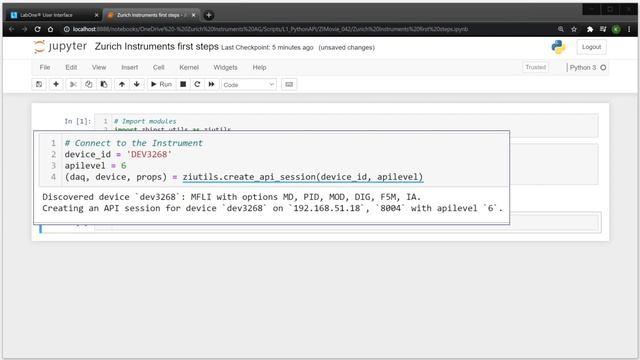The width and height of the screenshot is (640, 360).
Task: Click the In [1]: cell prompt
Action: point(78,121)
